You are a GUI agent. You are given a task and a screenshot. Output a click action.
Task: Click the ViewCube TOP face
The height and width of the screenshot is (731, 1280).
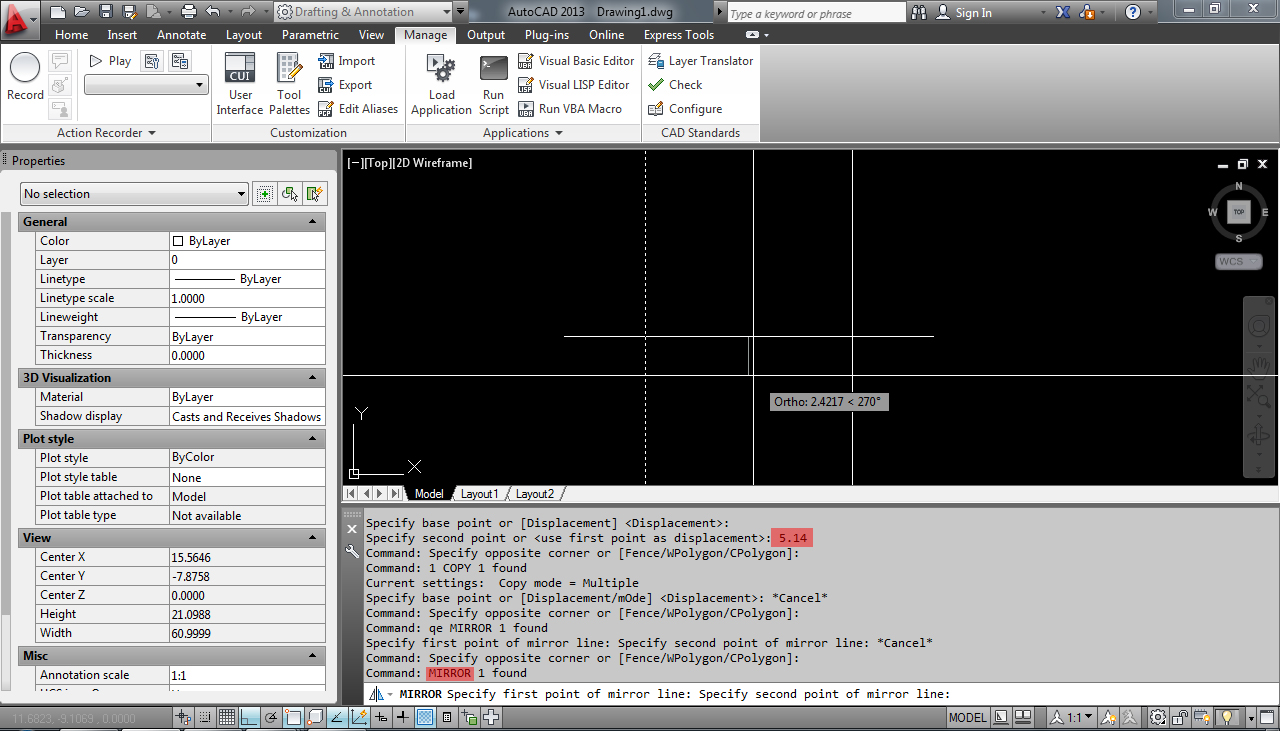tap(1239, 212)
